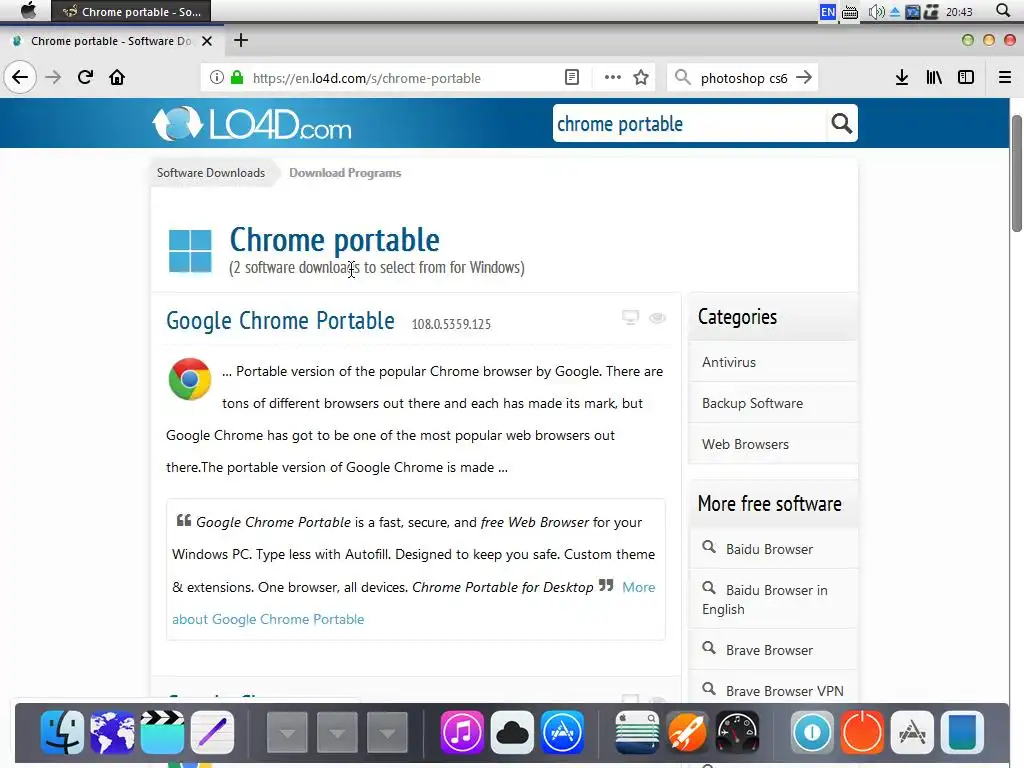Click the volume speaker tray icon
Image resolution: width=1024 pixels, height=768 pixels.
[876, 12]
